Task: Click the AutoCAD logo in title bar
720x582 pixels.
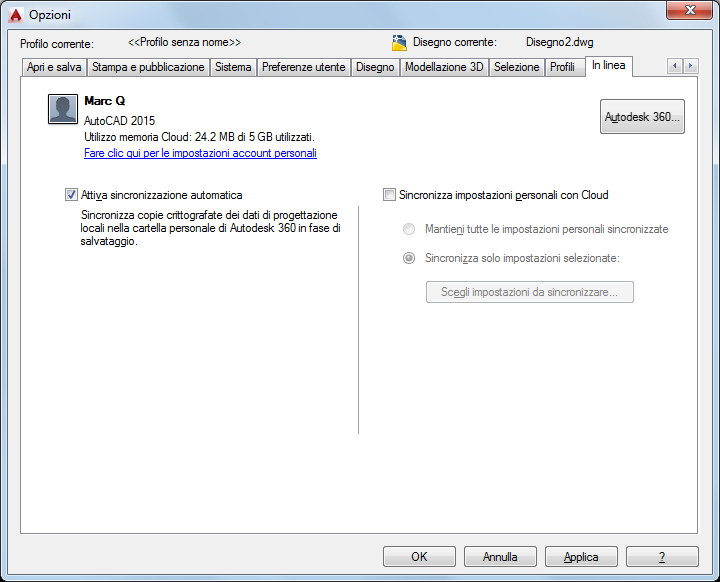Action: (15, 14)
